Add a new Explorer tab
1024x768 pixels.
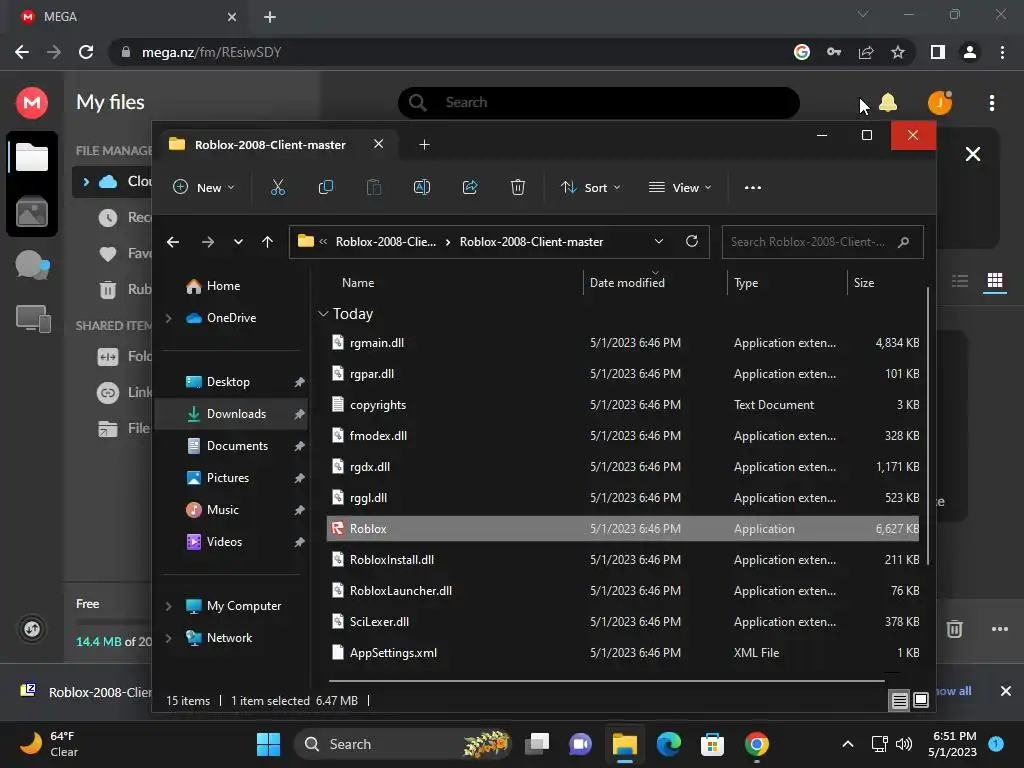pyautogui.click(x=424, y=145)
